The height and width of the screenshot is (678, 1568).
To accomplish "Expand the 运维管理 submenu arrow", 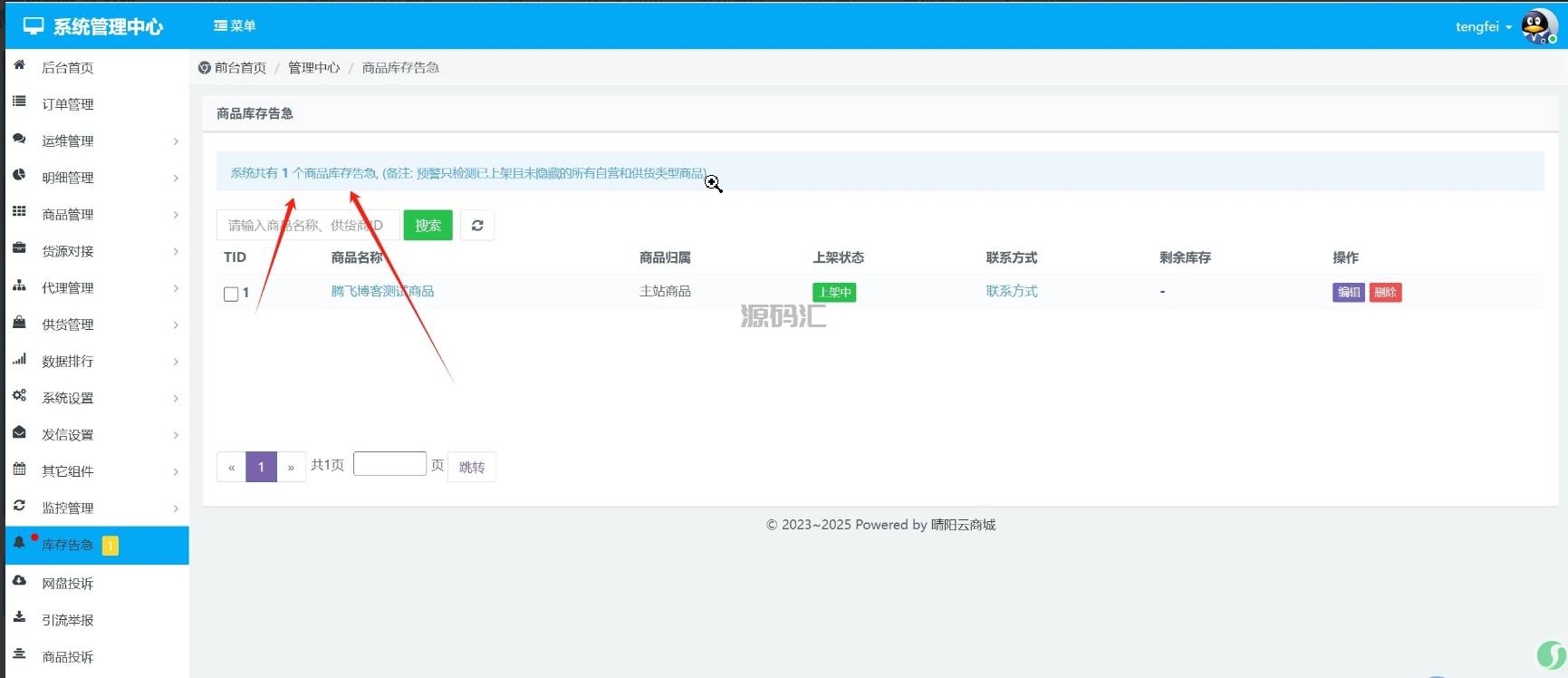I will (176, 141).
